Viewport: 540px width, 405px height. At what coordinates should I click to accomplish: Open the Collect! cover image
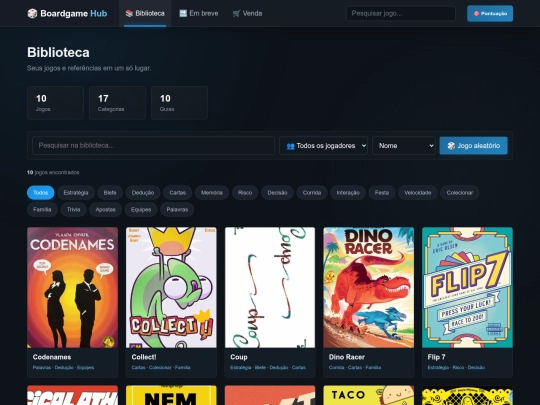coord(171,287)
